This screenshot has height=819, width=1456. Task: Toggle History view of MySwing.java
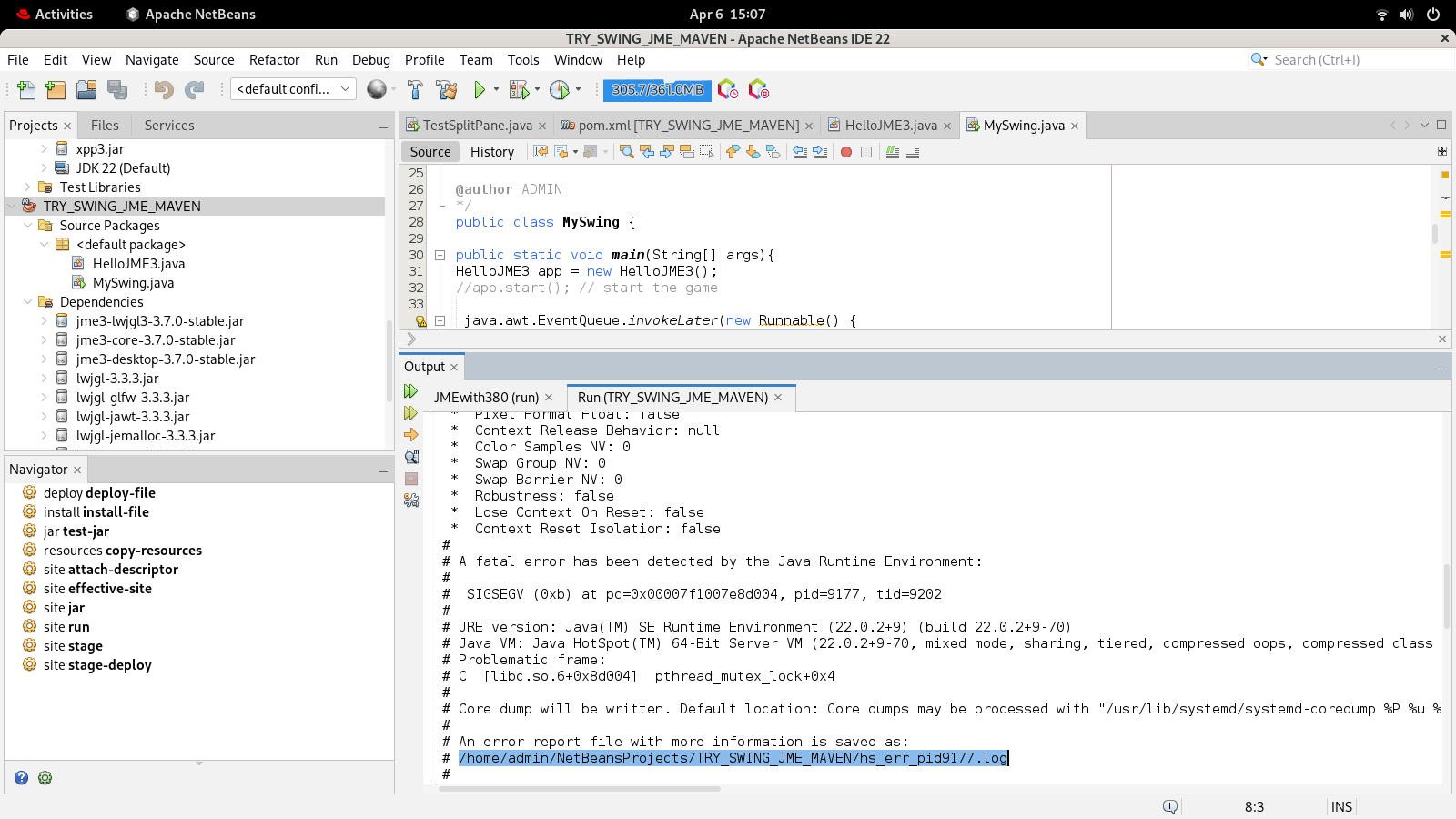[x=492, y=152]
